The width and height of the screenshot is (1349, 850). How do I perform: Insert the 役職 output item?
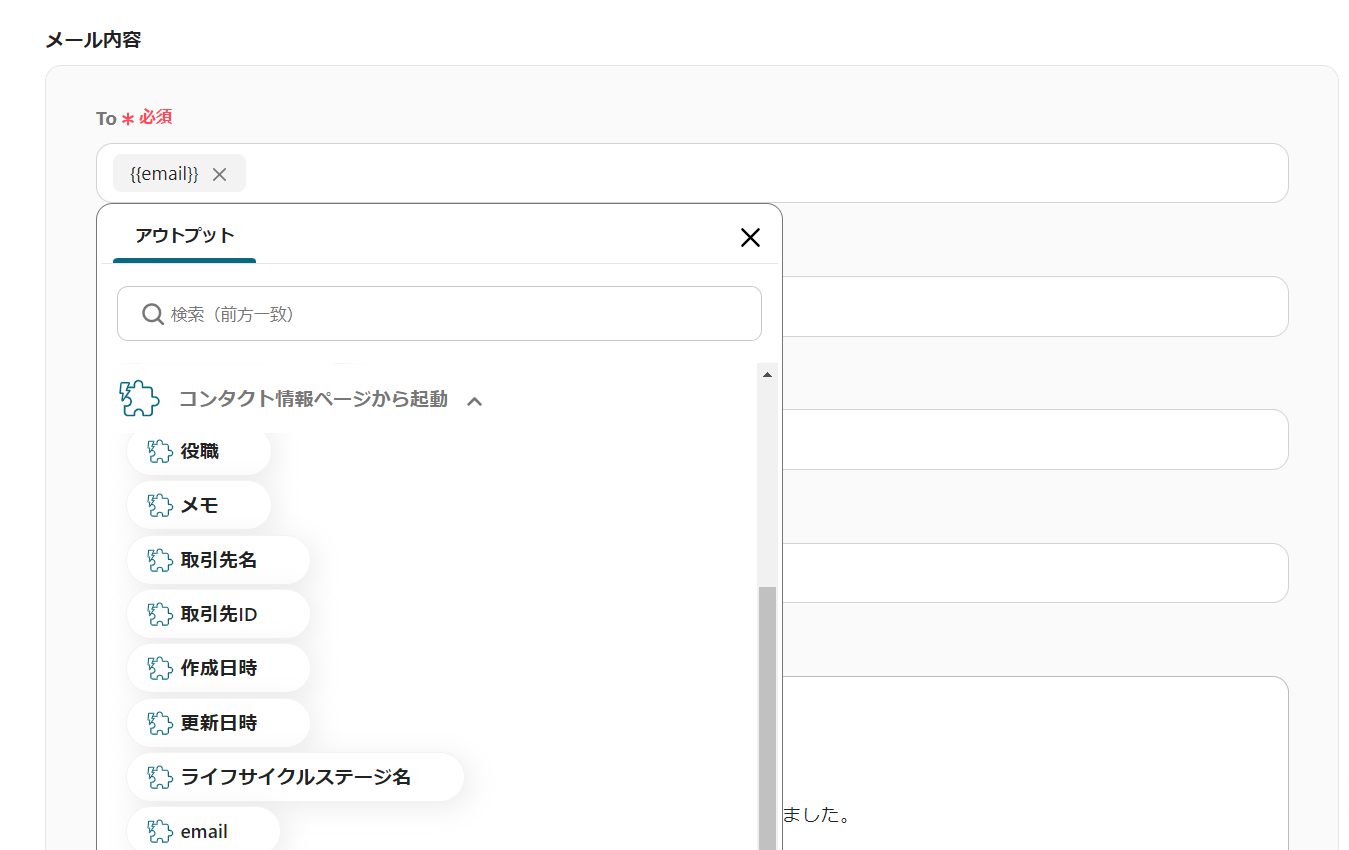point(199,451)
